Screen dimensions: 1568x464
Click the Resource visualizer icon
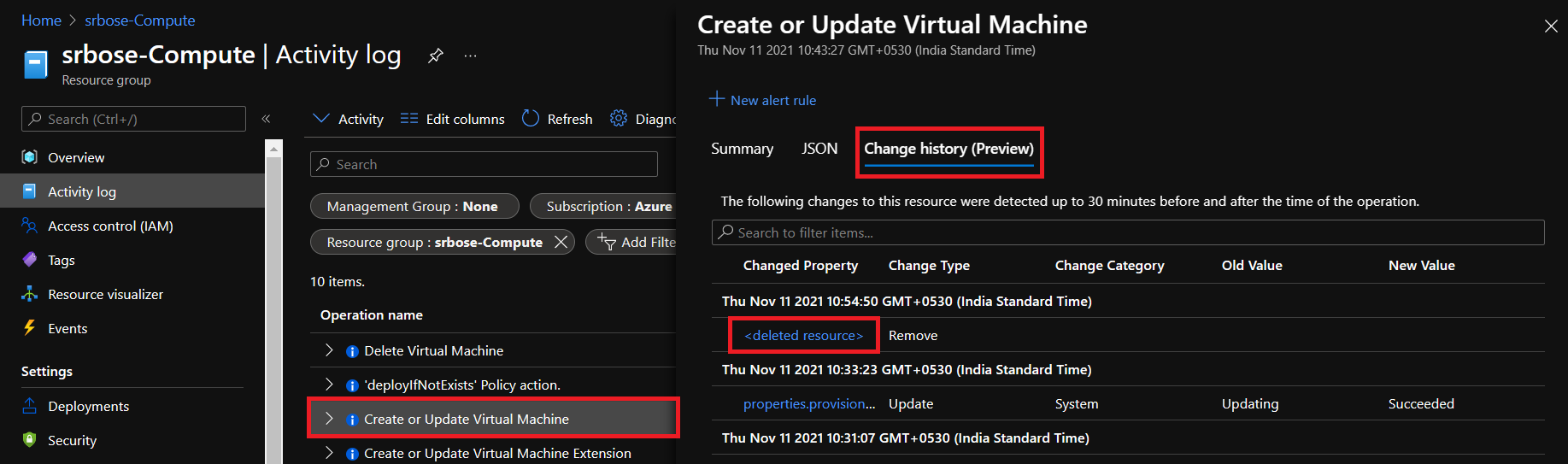pyautogui.click(x=30, y=294)
